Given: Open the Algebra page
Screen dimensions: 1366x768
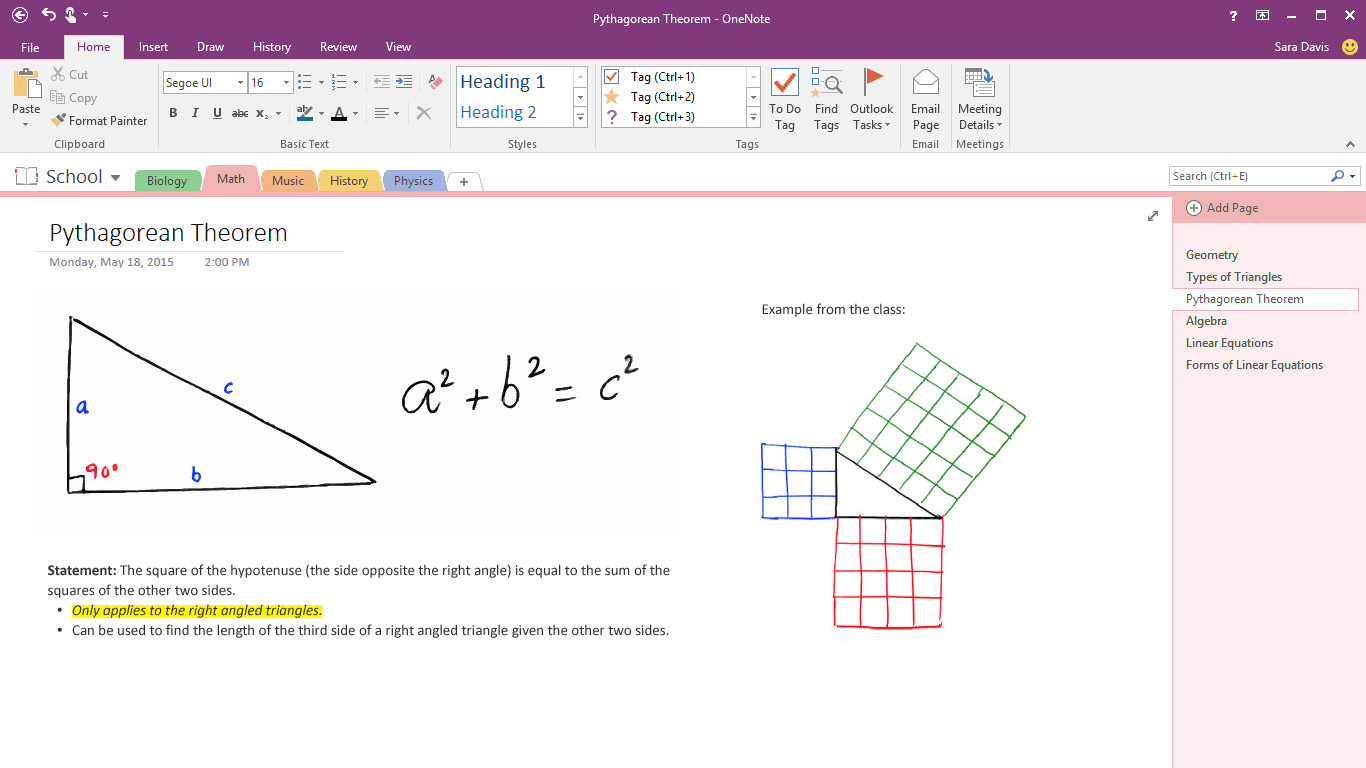Looking at the screenshot, I should pyautogui.click(x=1206, y=320).
